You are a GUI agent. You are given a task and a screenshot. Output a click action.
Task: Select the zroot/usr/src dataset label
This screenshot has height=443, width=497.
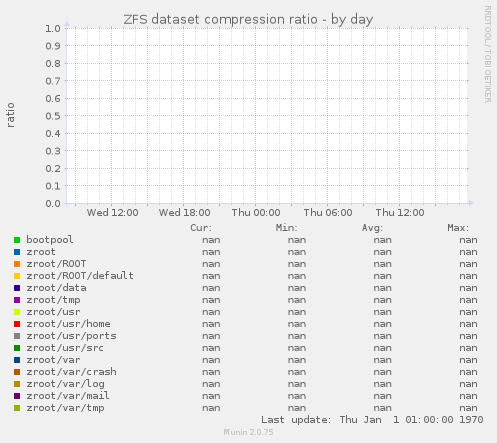65,348
